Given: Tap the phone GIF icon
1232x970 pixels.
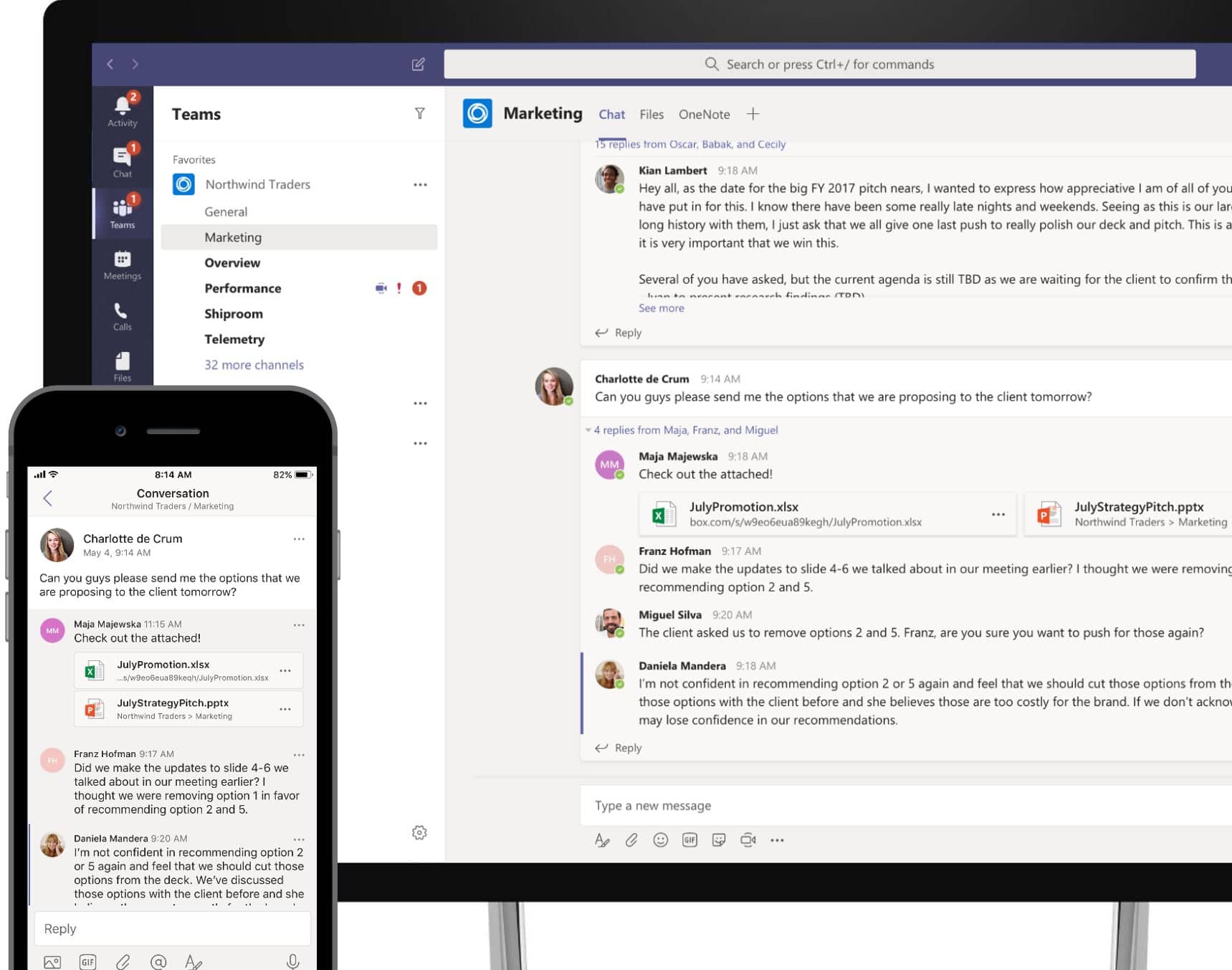Looking at the screenshot, I should [88, 962].
